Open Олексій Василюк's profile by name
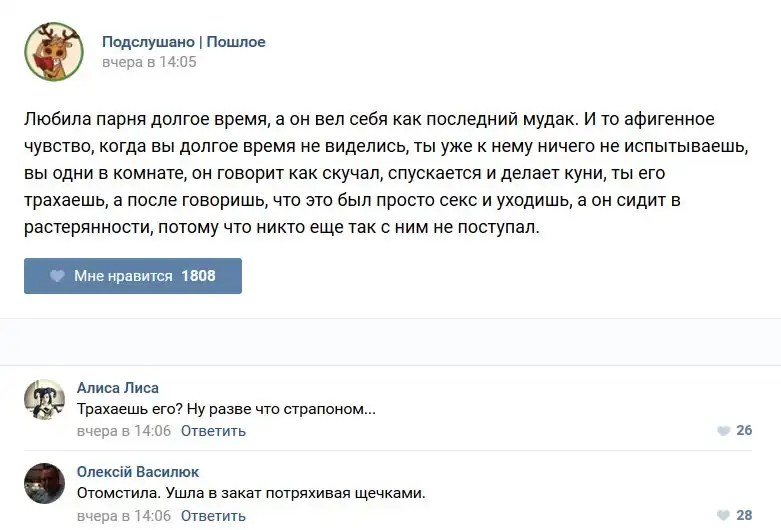 pyautogui.click(x=138, y=472)
